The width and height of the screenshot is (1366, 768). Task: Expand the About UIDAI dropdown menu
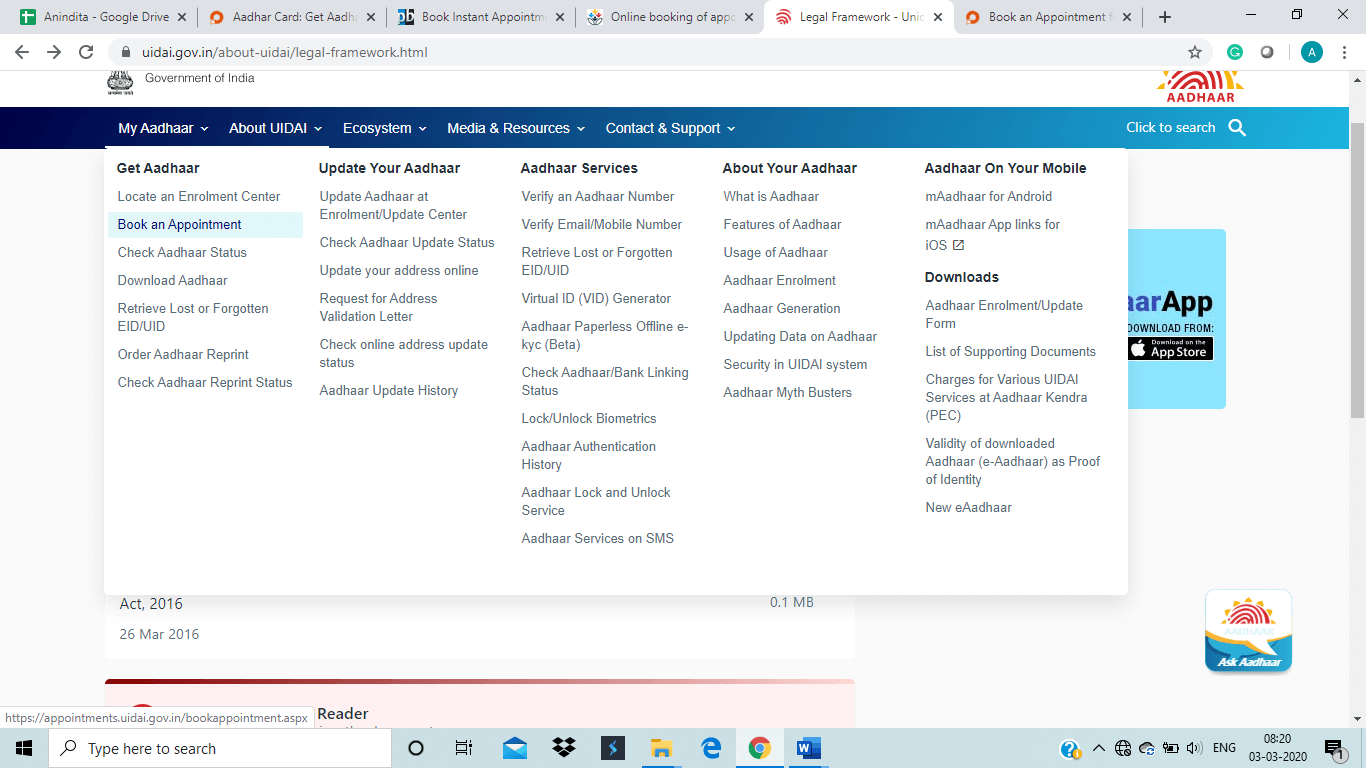(275, 128)
